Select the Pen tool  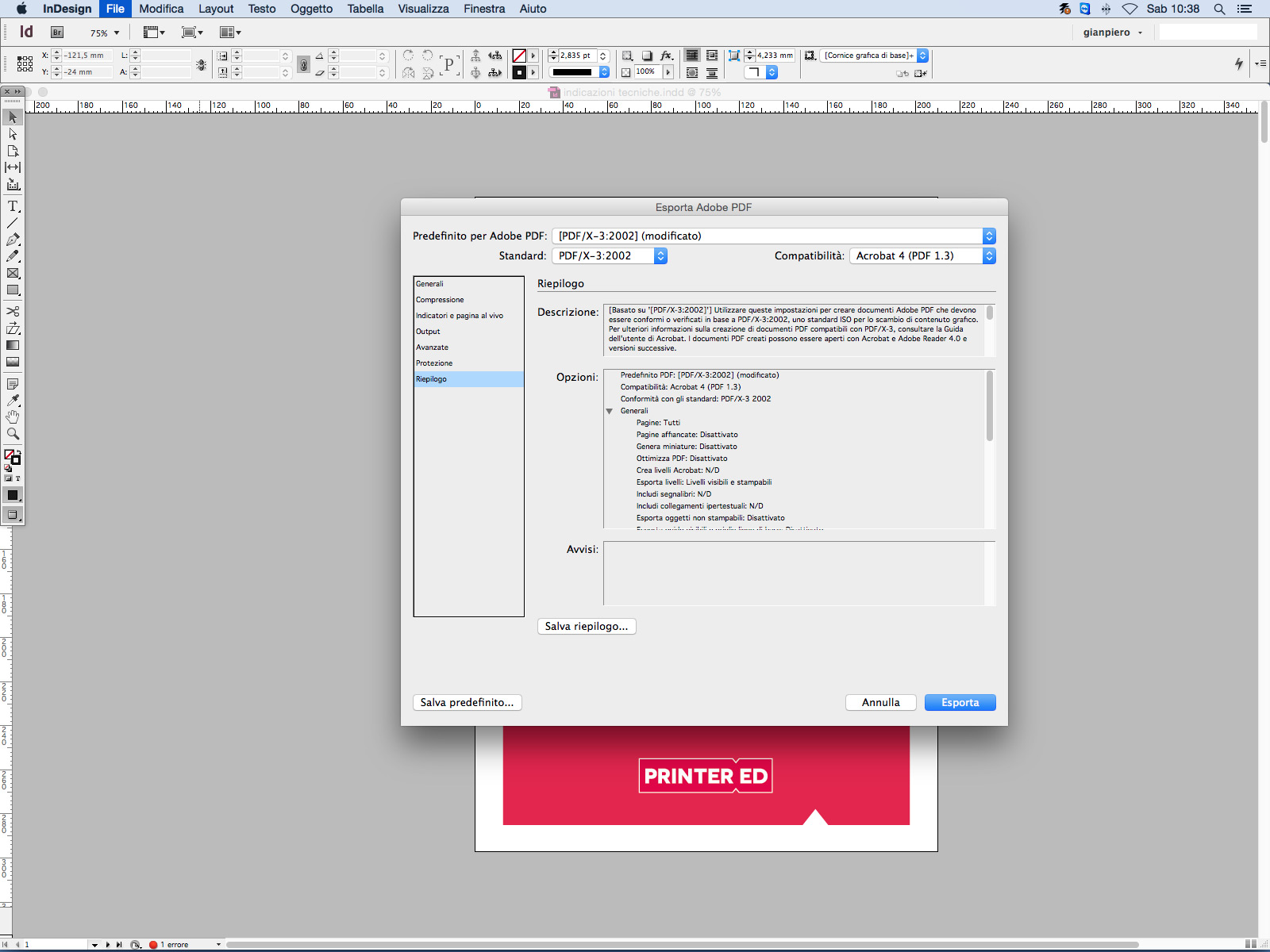[13, 240]
